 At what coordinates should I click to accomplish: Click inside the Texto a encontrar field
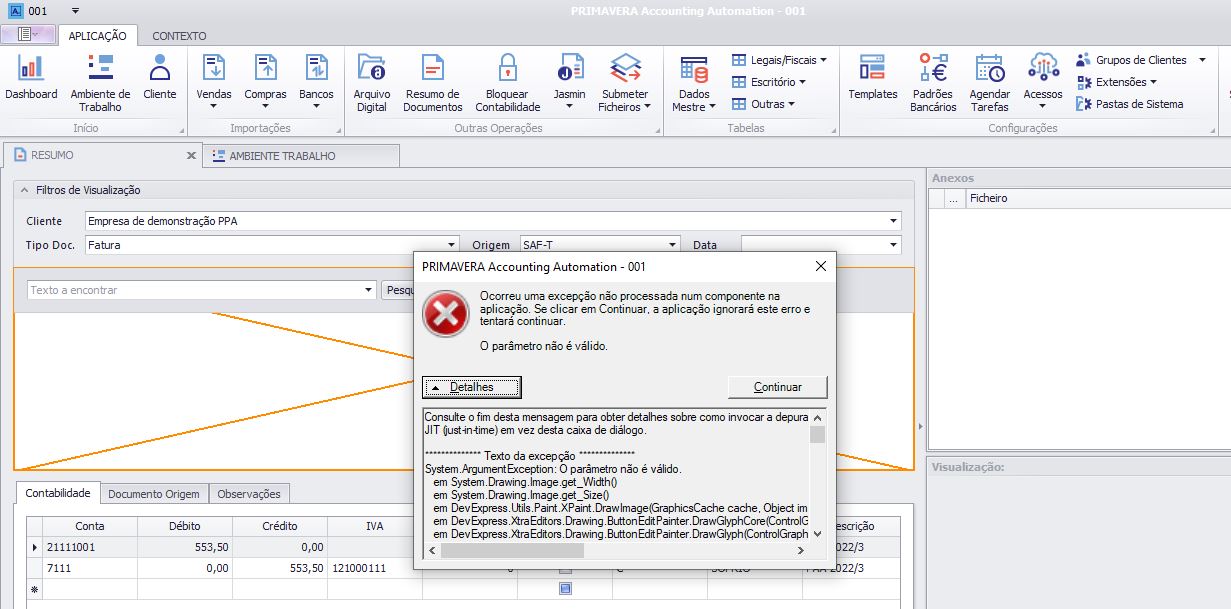pos(194,290)
